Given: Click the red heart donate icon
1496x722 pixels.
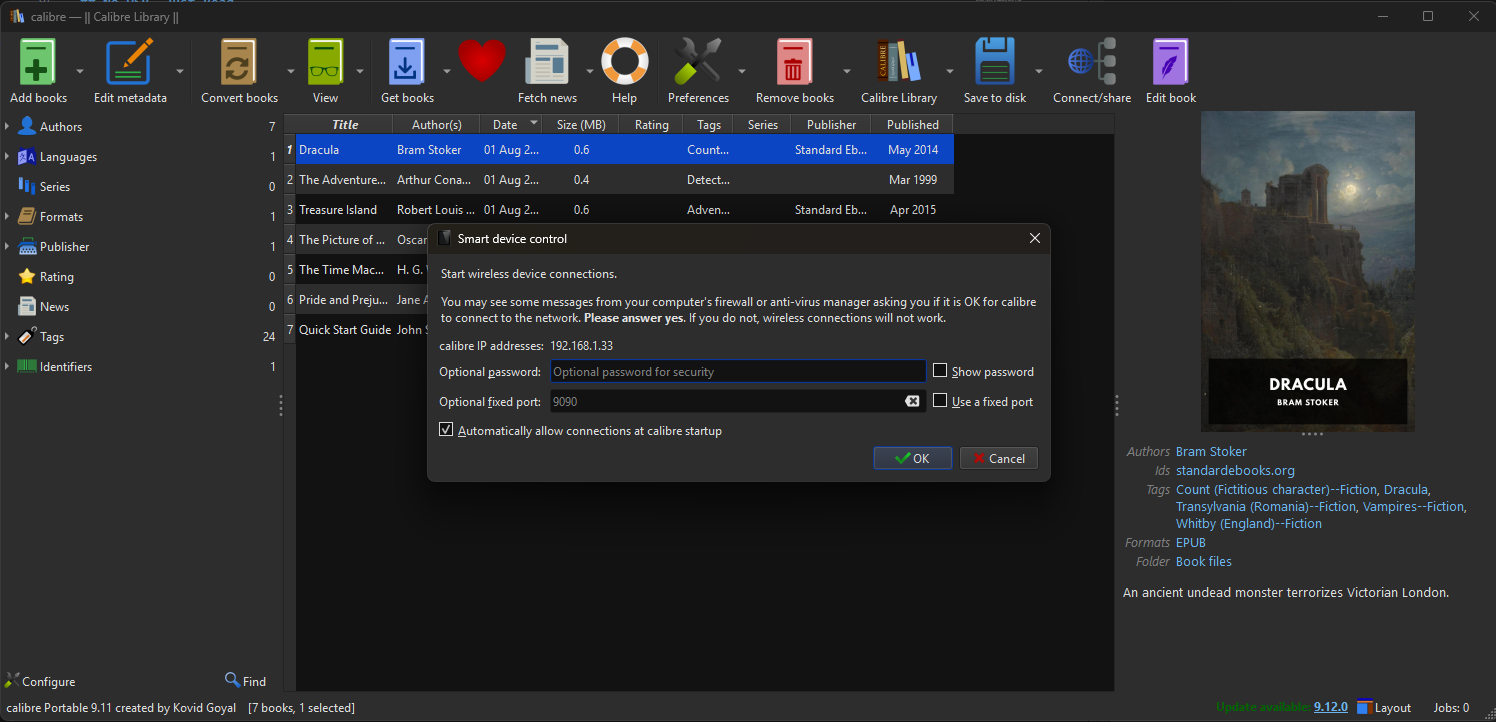Looking at the screenshot, I should pyautogui.click(x=482, y=62).
